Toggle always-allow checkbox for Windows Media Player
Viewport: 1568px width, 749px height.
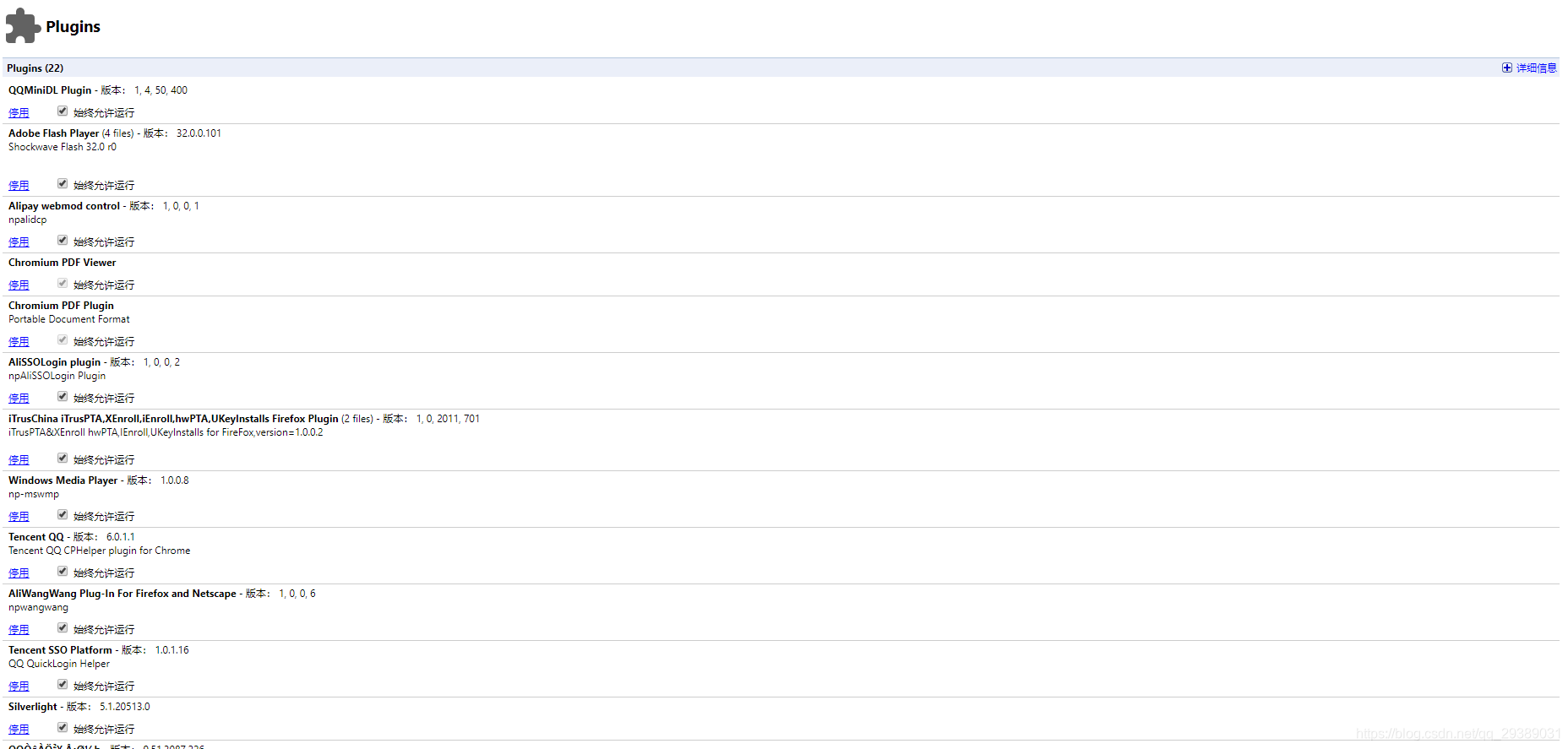(63, 515)
